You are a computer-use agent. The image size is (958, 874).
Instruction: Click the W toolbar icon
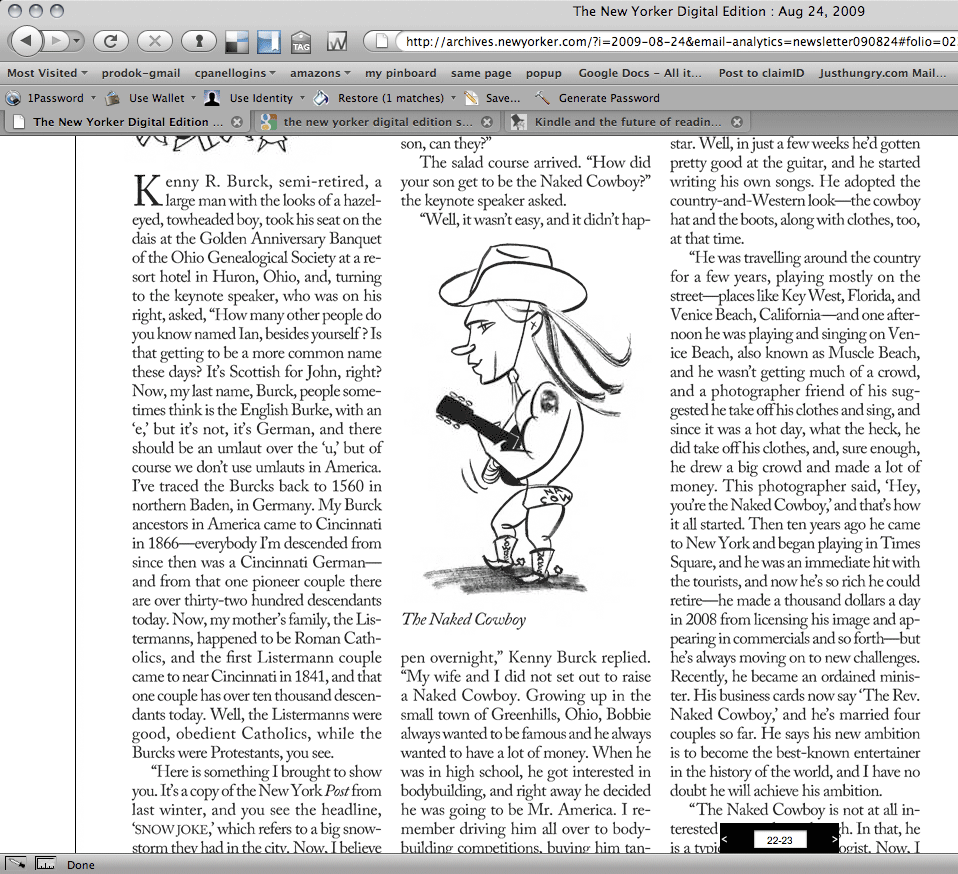[x=337, y=42]
